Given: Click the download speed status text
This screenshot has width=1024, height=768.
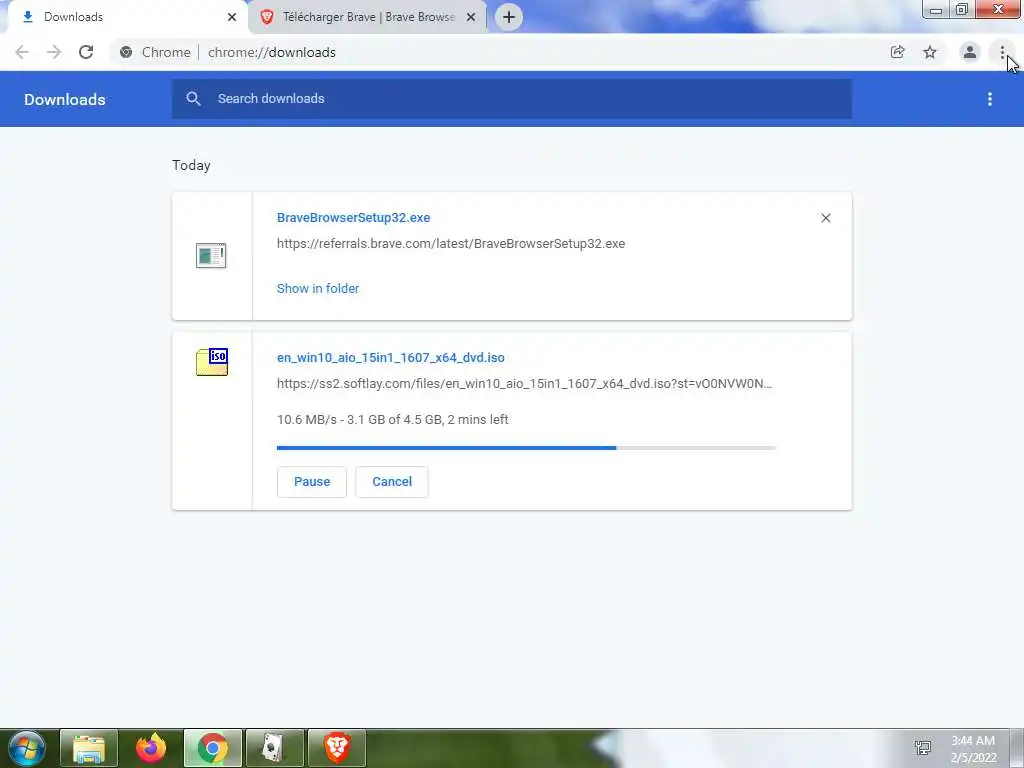Looking at the screenshot, I should 392,420.
